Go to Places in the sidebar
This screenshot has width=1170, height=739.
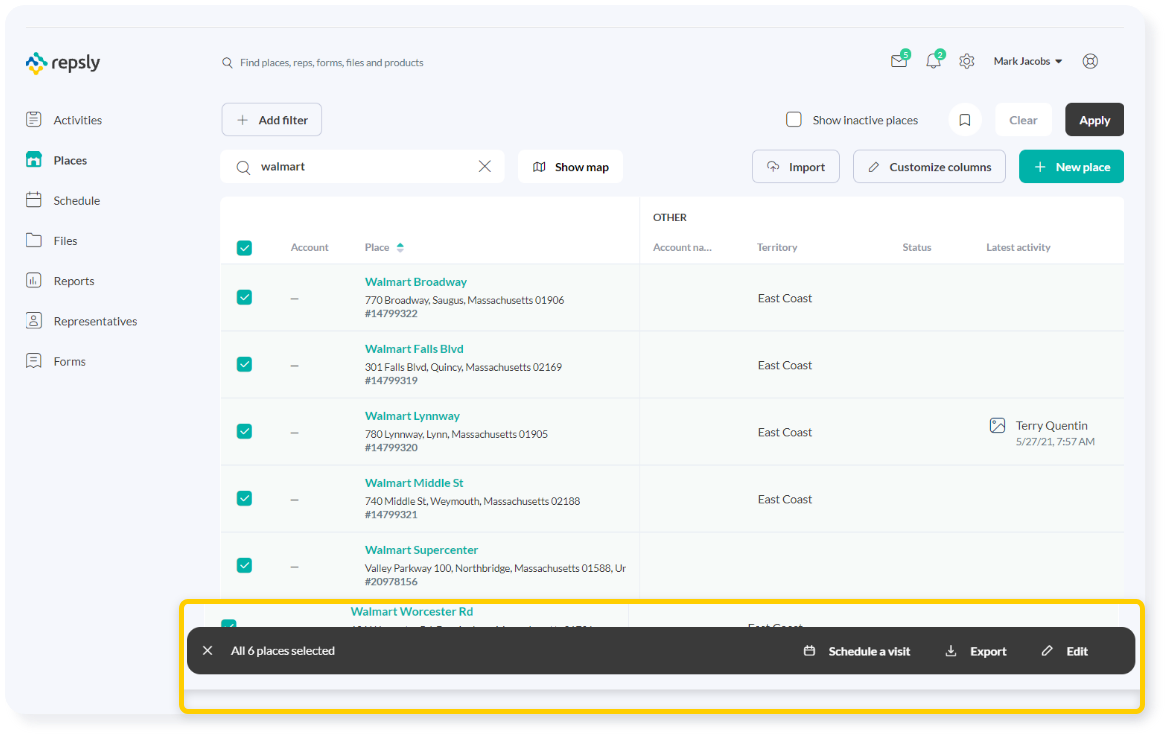click(x=70, y=160)
